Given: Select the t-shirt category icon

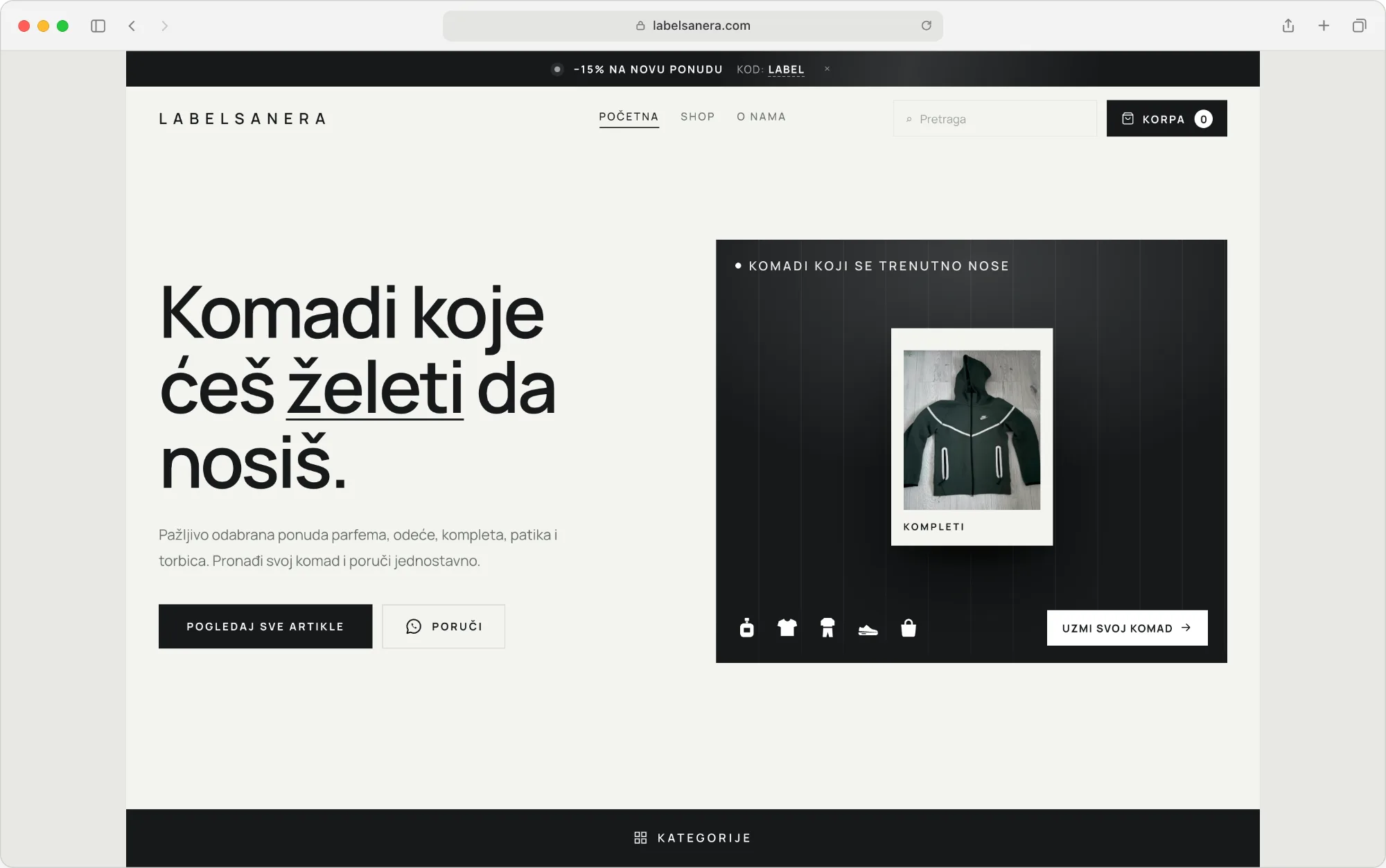Looking at the screenshot, I should pos(787,628).
